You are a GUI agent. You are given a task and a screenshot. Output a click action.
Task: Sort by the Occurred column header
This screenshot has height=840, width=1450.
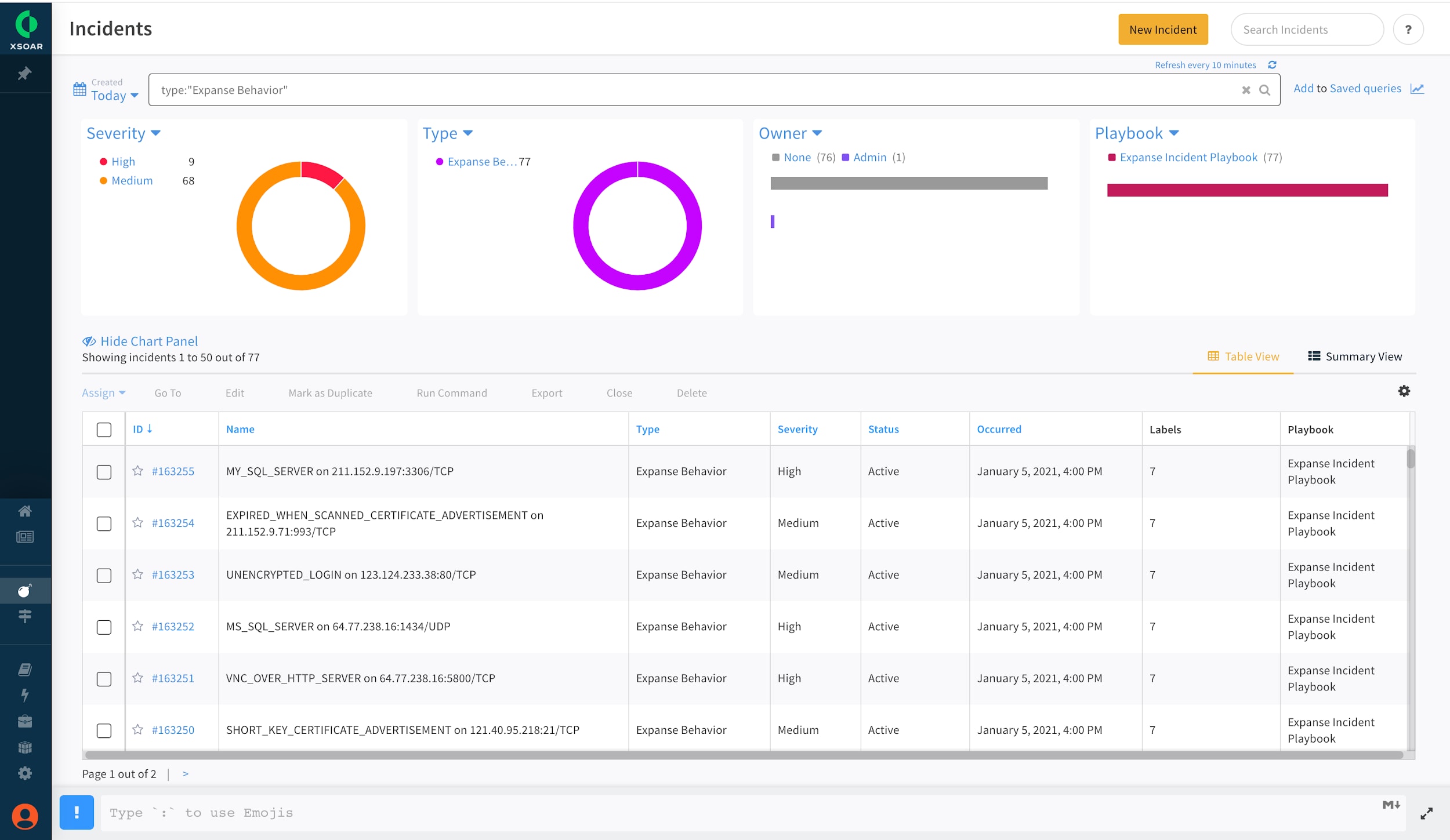click(999, 429)
